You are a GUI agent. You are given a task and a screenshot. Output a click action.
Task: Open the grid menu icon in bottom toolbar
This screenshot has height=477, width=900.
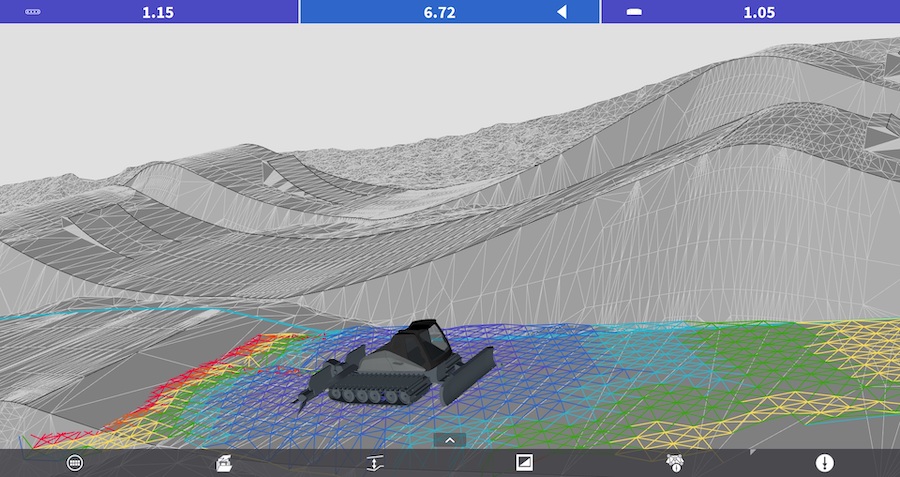tap(75, 463)
